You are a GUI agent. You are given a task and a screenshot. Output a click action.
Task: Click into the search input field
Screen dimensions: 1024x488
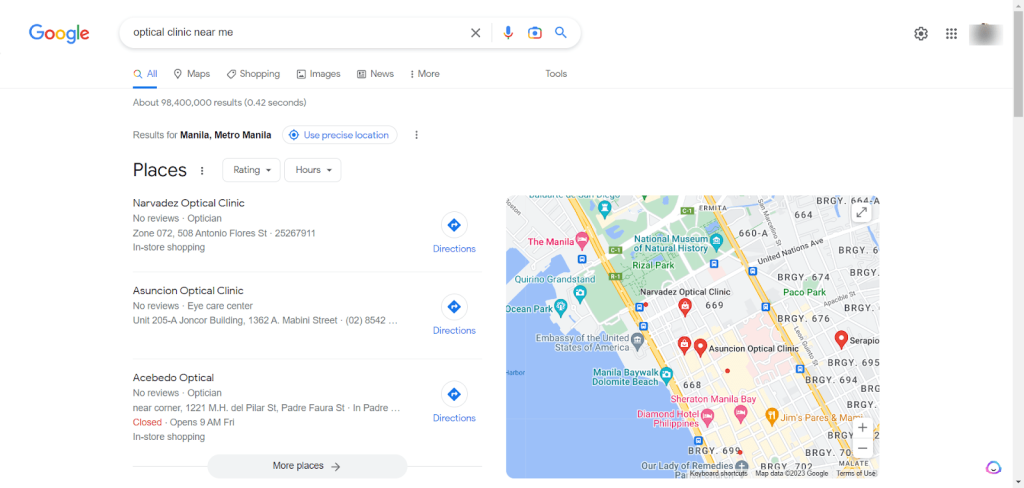click(297, 33)
